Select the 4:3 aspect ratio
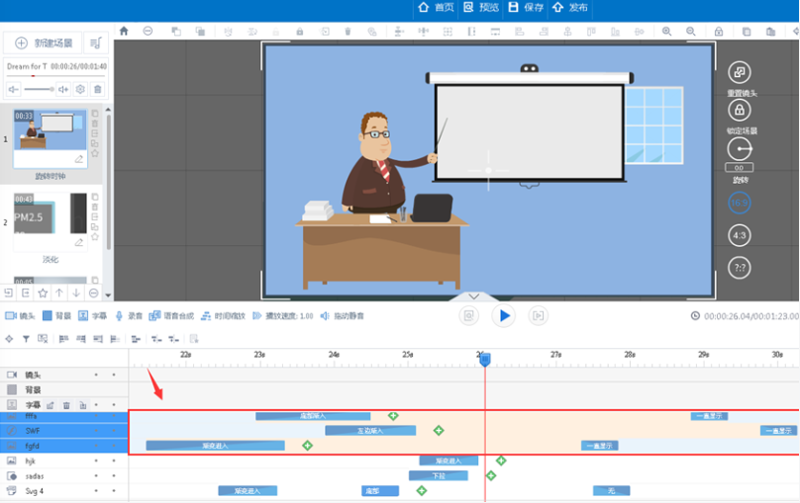This screenshot has width=800, height=503. (739, 235)
